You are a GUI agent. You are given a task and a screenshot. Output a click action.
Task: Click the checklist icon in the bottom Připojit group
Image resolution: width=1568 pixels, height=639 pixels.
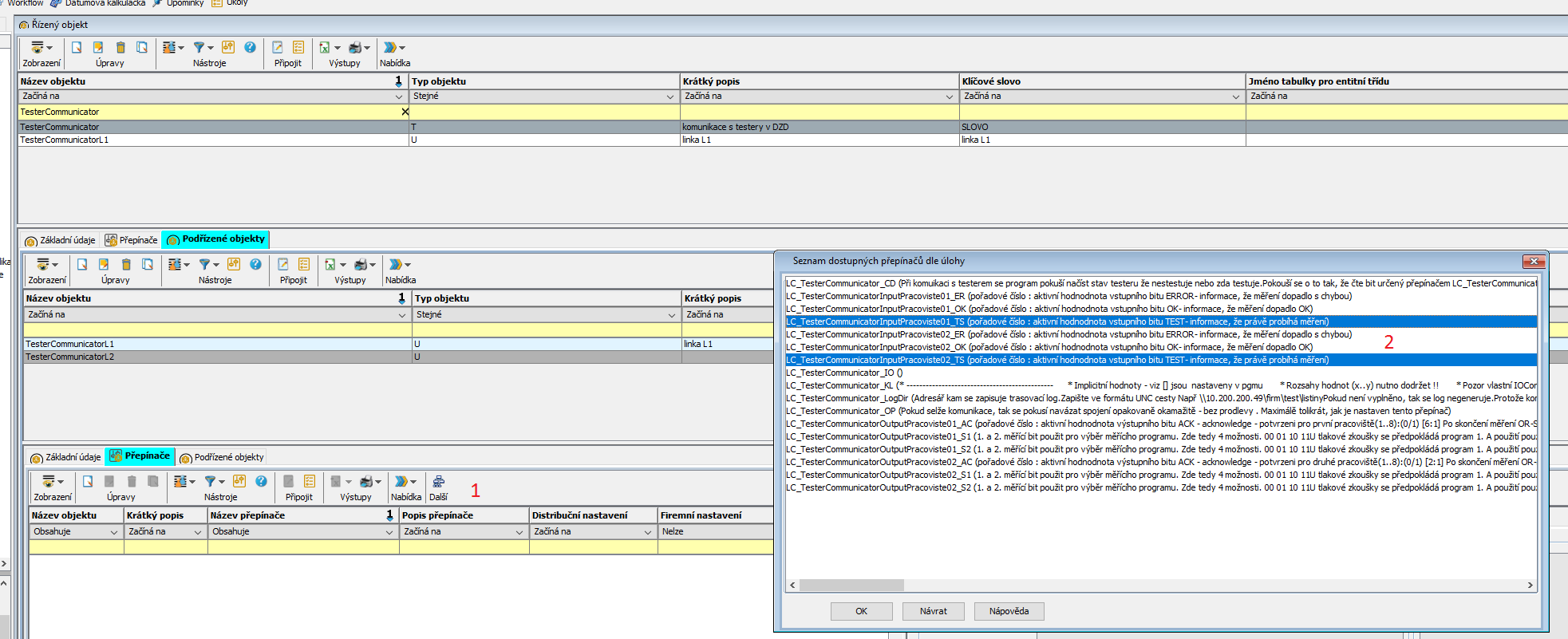[x=310, y=482]
